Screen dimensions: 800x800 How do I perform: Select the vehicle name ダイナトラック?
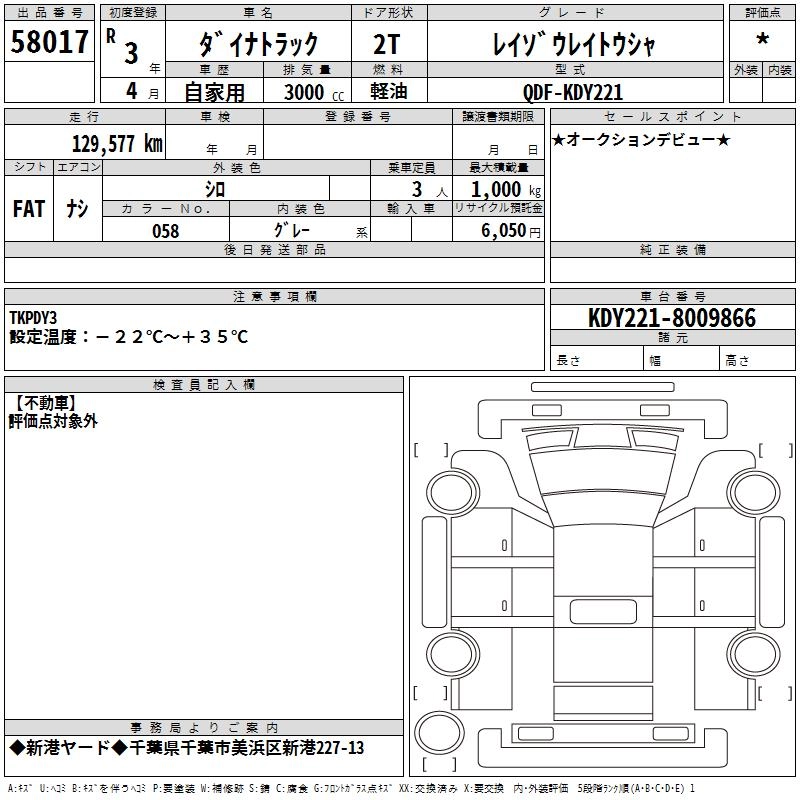(x=258, y=44)
